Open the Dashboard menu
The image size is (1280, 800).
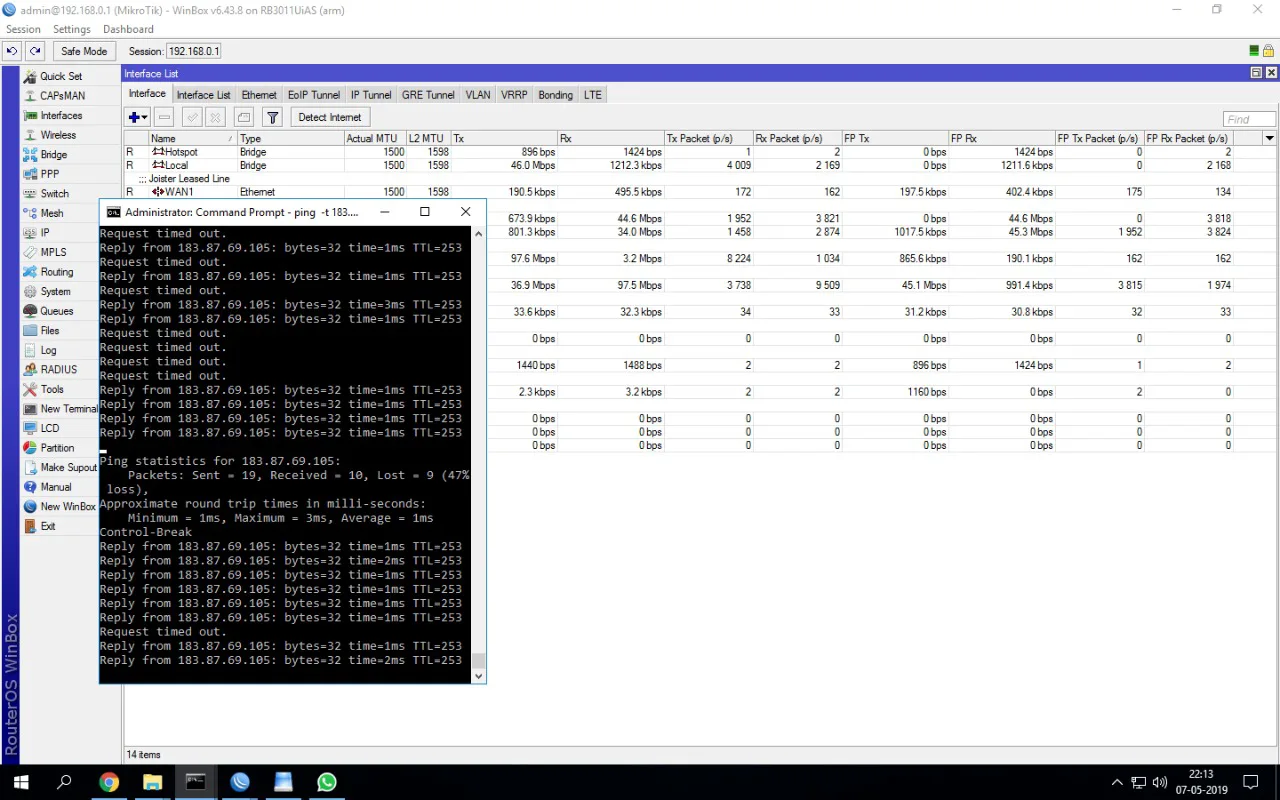pyautogui.click(x=128, y=29)
